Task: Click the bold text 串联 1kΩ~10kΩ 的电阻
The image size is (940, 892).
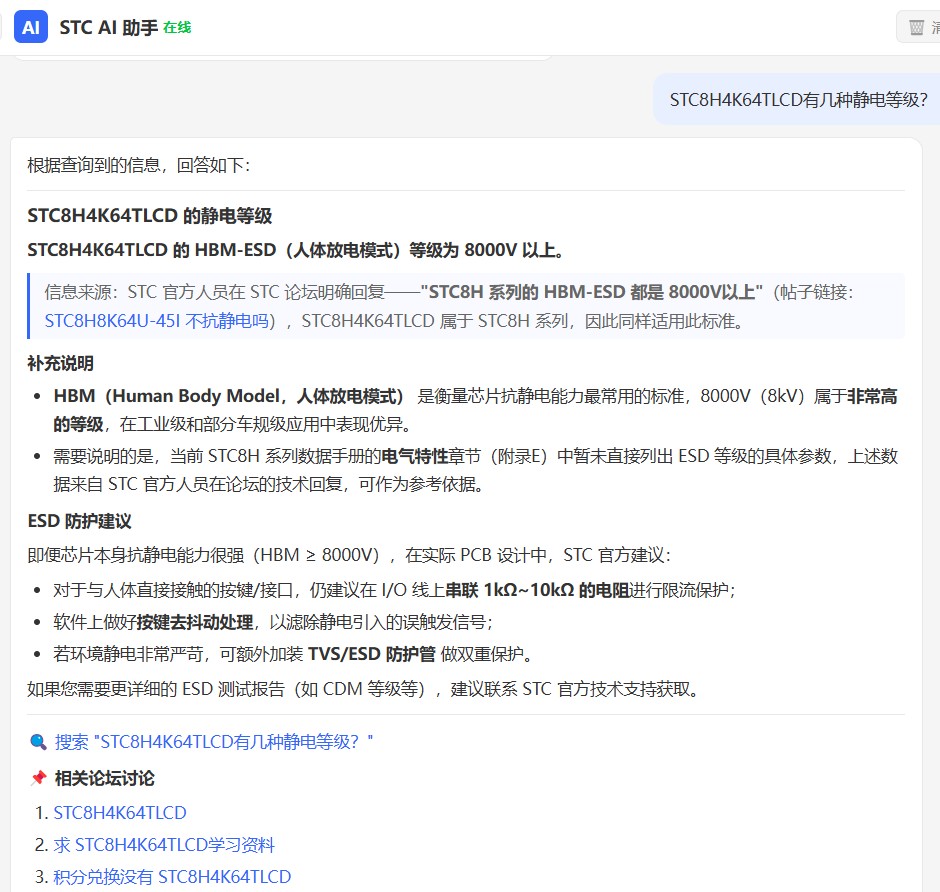Action: coord(537,590)
